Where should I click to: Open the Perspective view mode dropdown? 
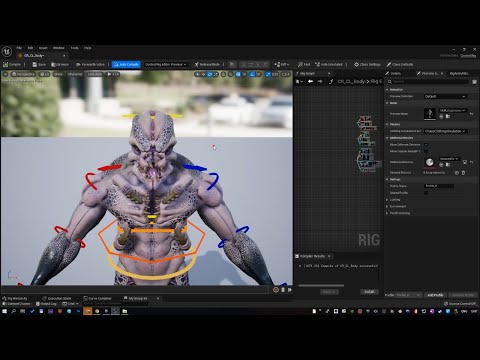click(23, 74)
